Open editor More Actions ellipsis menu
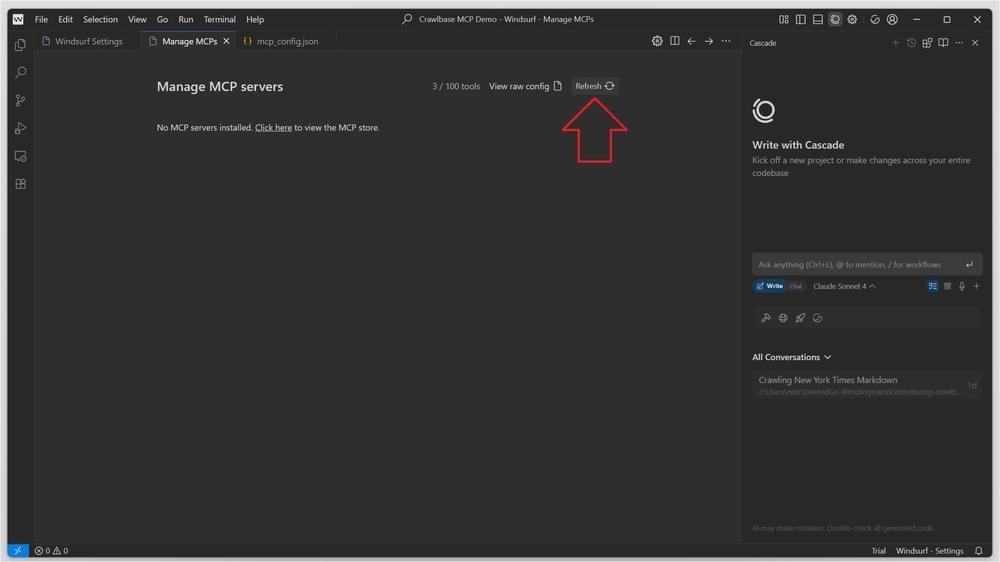Image resolution: width=1000 pixels, height=562 pixels. [x=726, y=41]
